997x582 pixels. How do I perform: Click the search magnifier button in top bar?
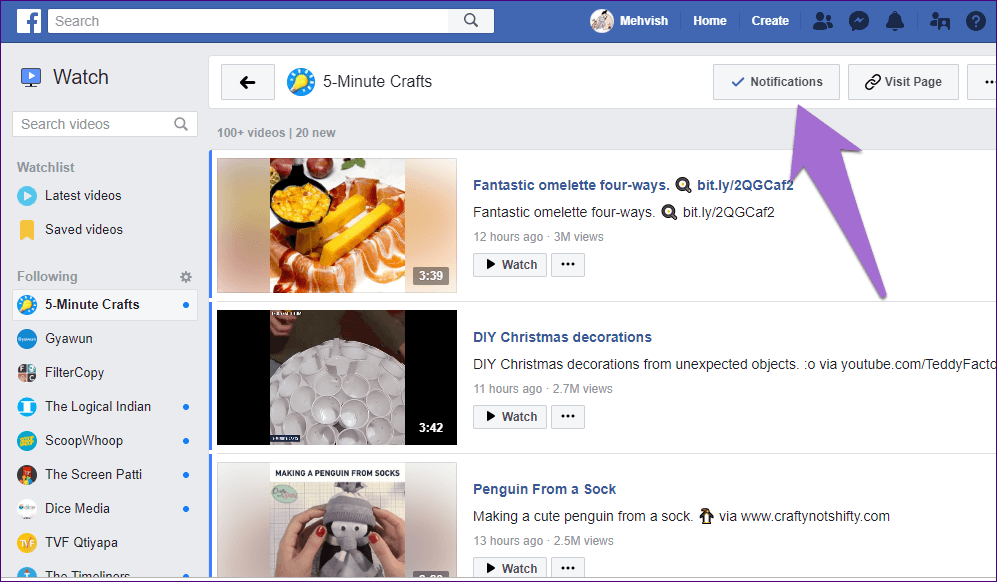click(471, 20)
